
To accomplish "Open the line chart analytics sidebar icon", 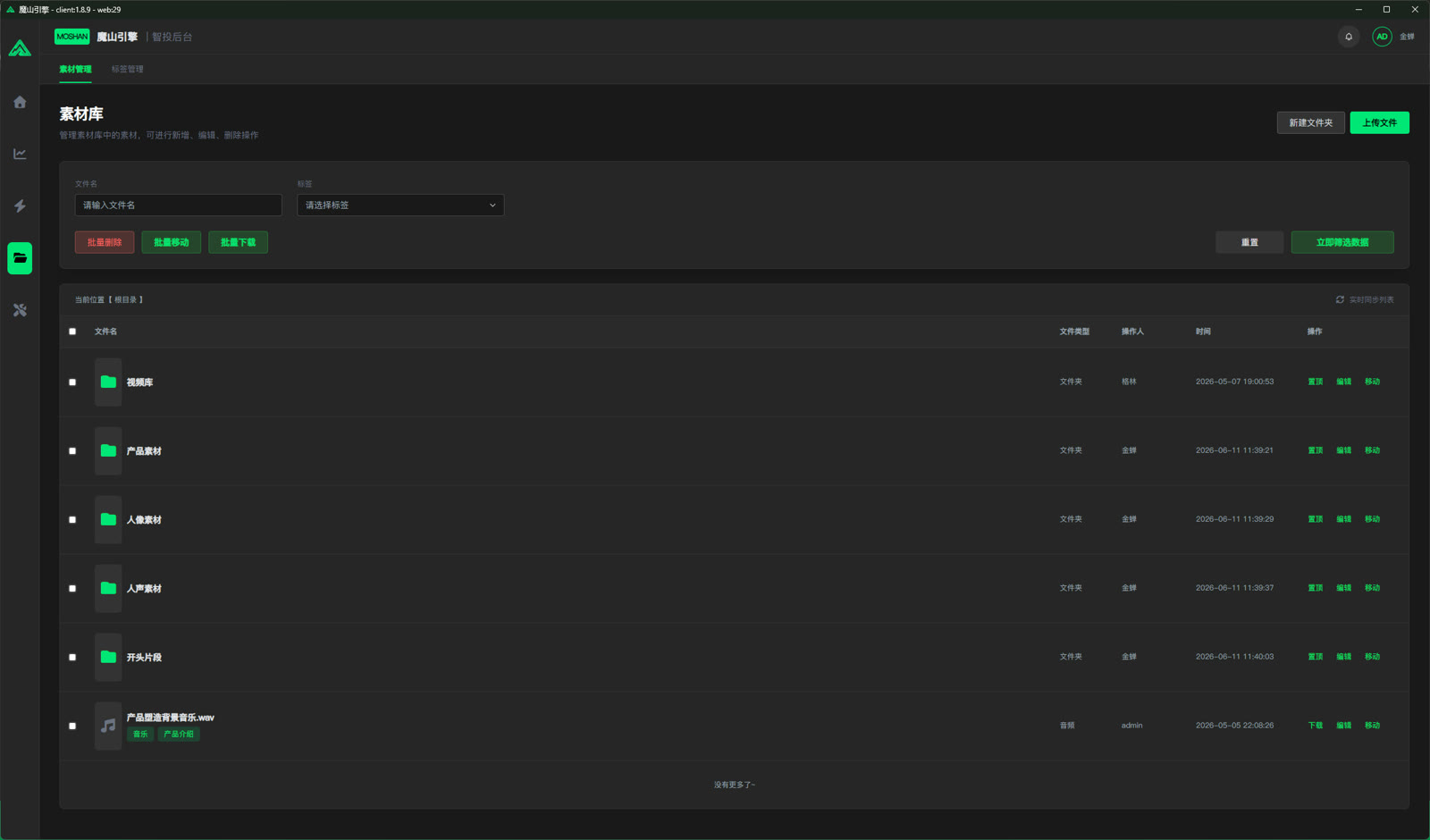I will [x=20, y=154].
